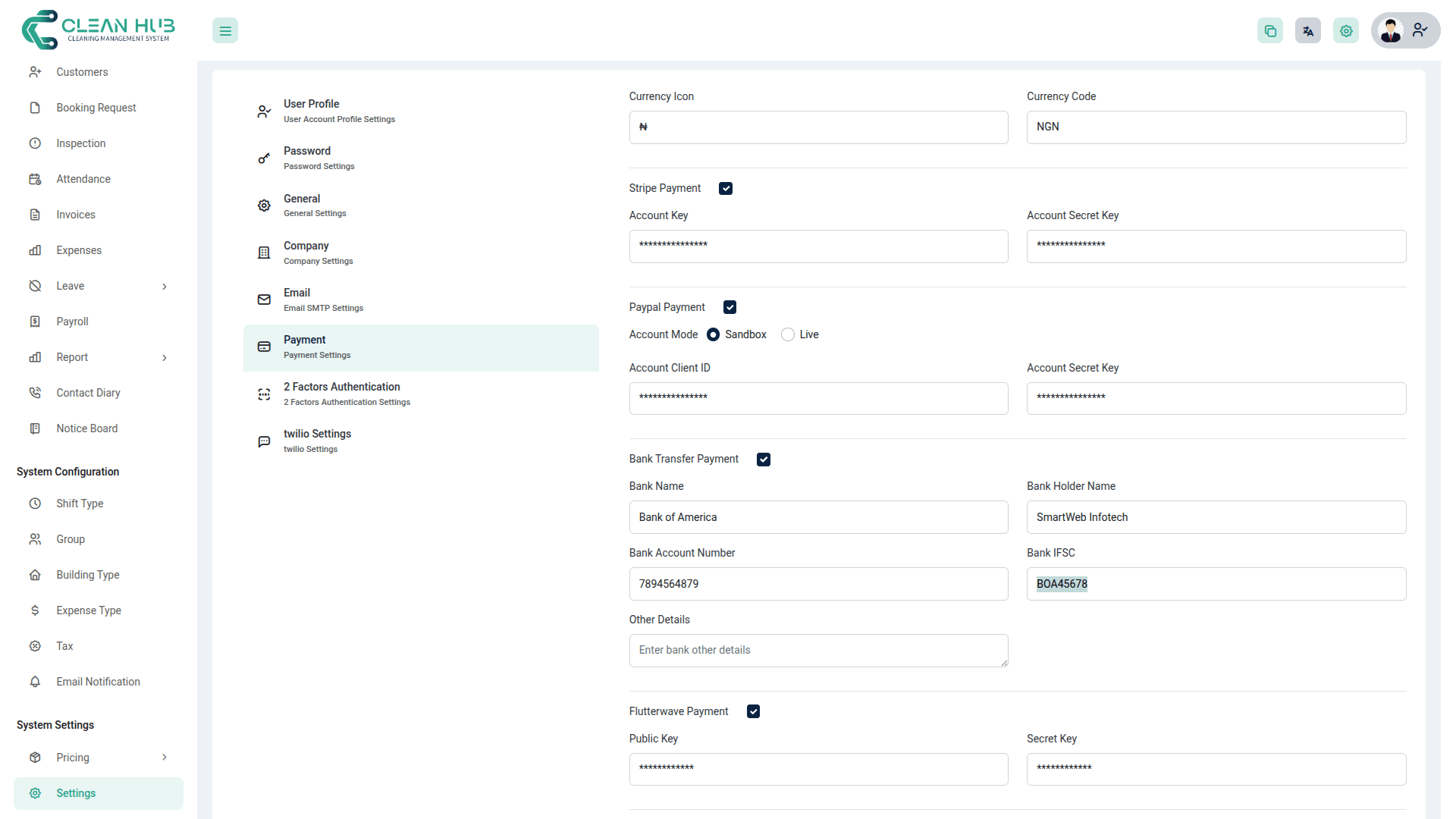Disable the Flutterwave Payment checkbox
Viewport: 1456px width, 819px height.
click(x=753, y=711)
